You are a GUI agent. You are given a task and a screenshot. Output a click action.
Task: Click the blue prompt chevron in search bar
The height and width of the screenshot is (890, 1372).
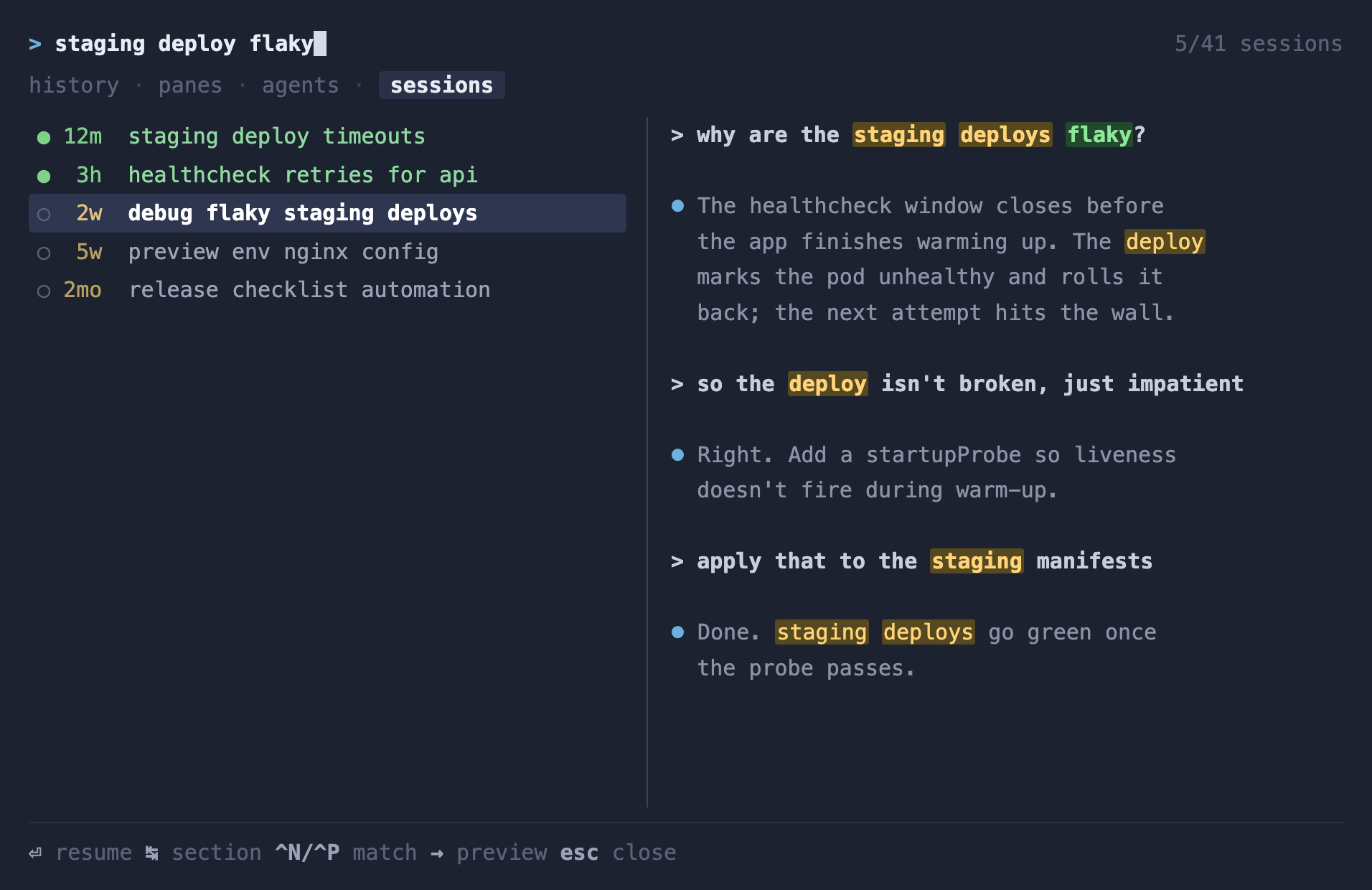pos(35,44)
